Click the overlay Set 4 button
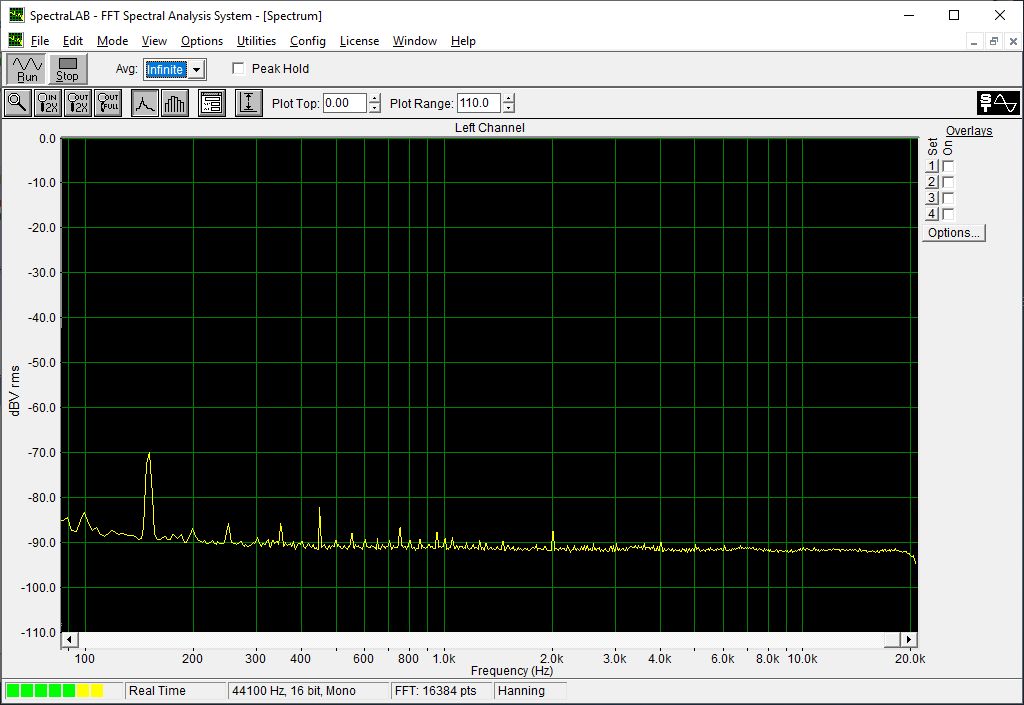1024x705 pixels. point(932,214)
